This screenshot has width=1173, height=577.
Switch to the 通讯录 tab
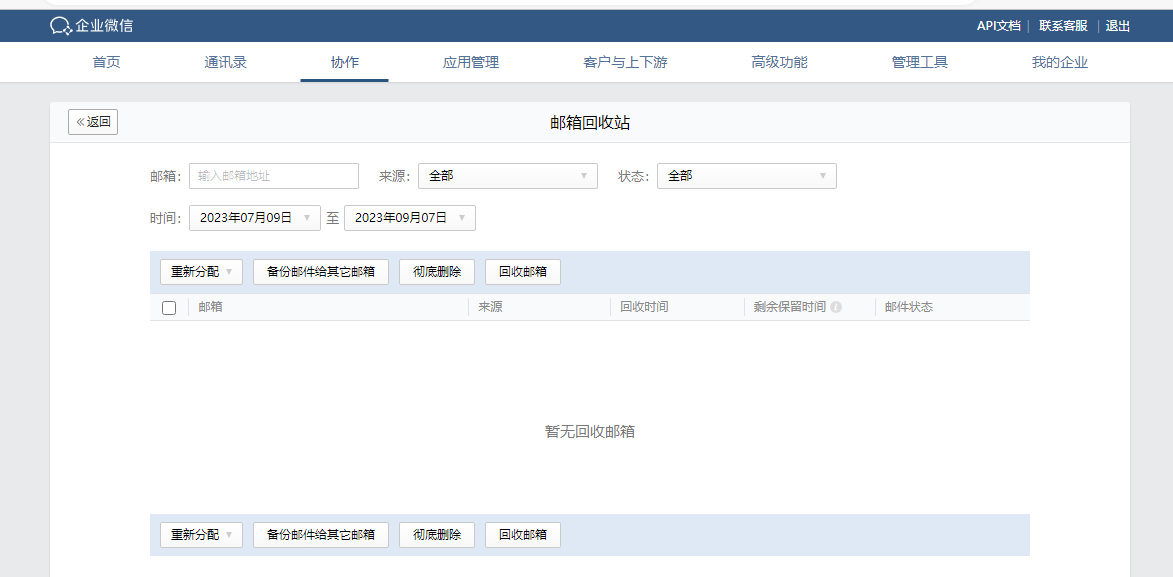pyautogui.click(x=224, y=61)
